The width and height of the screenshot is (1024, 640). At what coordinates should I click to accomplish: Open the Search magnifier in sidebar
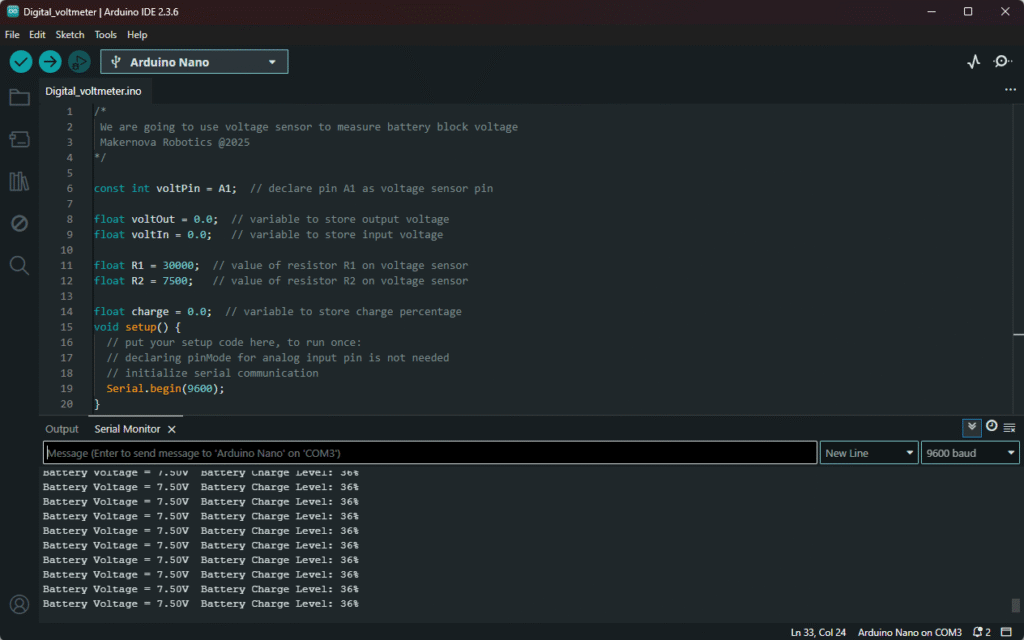[19, 265]
